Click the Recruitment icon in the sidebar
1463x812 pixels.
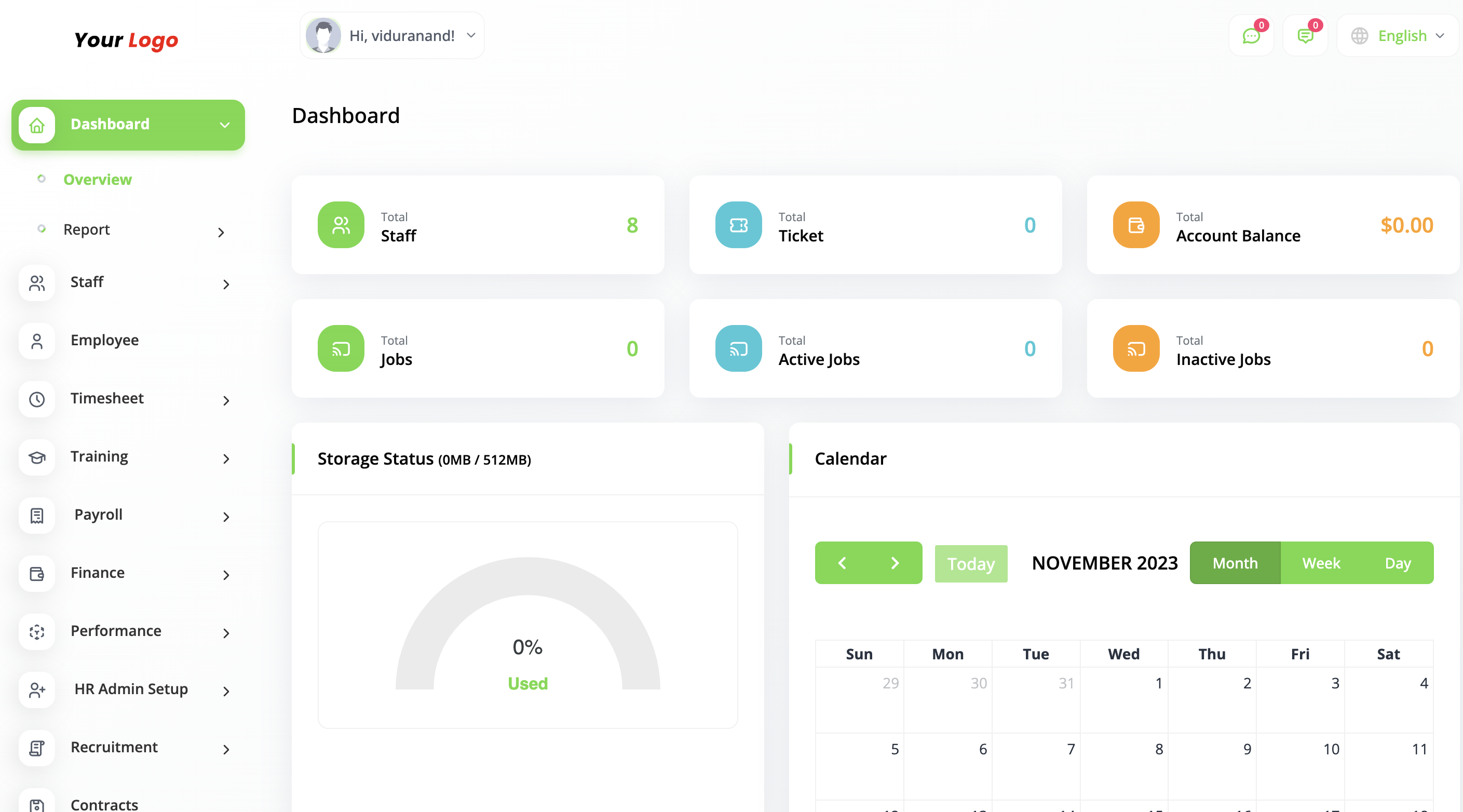(36, 749)
